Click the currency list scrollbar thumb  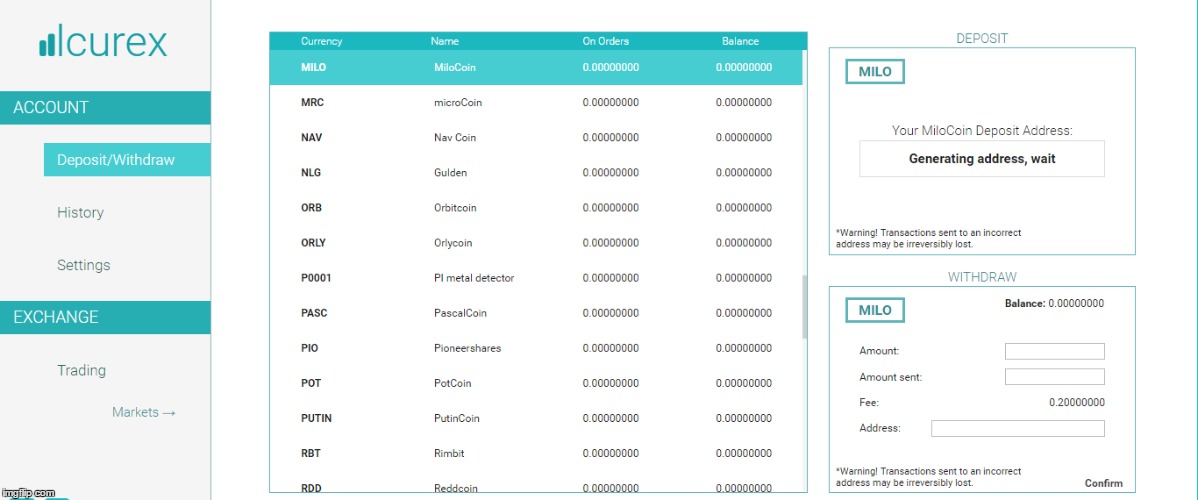tap(805, 307)
